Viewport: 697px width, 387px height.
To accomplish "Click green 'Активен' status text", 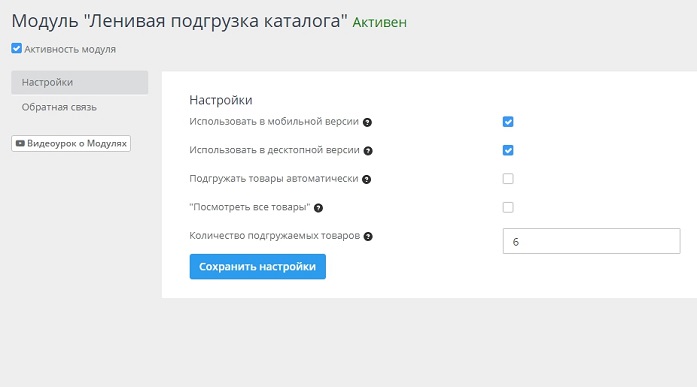I will coord(380,22).
